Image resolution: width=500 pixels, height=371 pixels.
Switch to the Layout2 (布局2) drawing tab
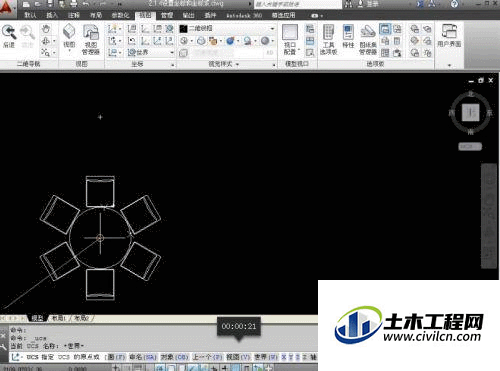click(81, 318)
